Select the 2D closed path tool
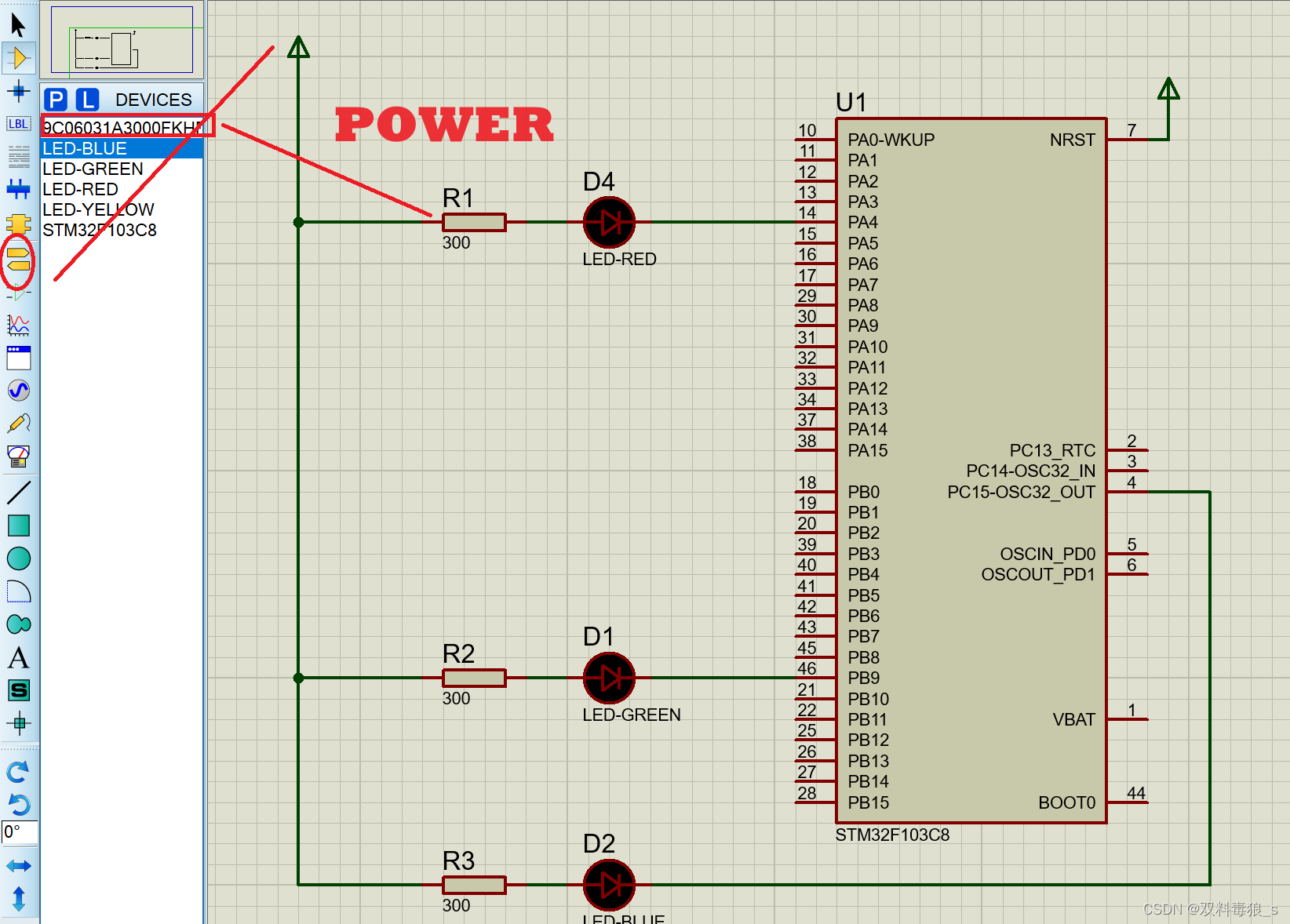Screen dimensions: 1290x924 [18, 624]
